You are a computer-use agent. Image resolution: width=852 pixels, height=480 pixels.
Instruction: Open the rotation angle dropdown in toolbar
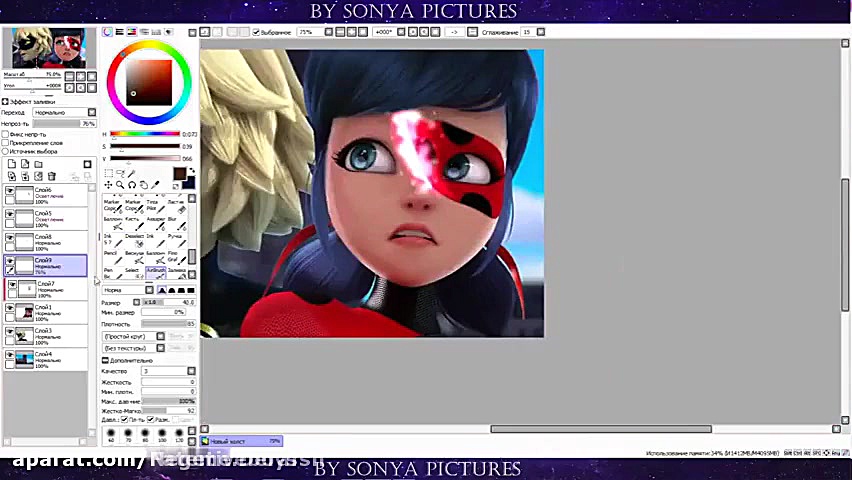(401, 32)
